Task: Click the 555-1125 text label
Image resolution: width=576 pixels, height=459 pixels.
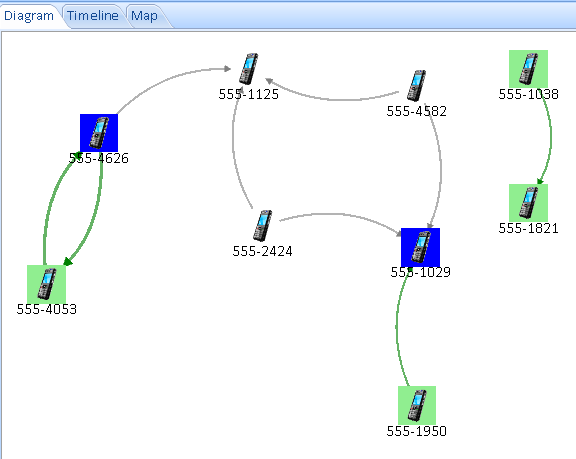Action: click(x=249, y=94)
